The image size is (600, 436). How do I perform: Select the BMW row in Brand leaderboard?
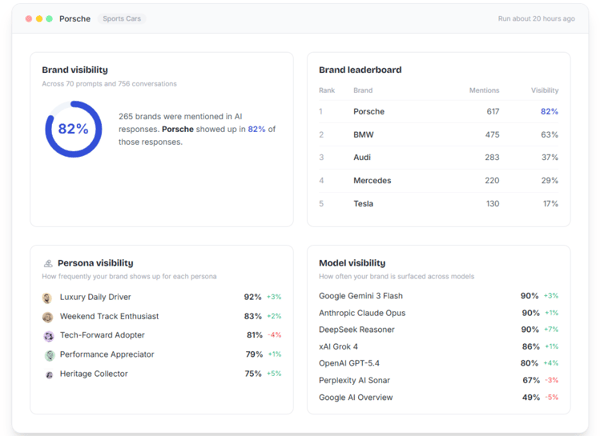tap(438, 135)
